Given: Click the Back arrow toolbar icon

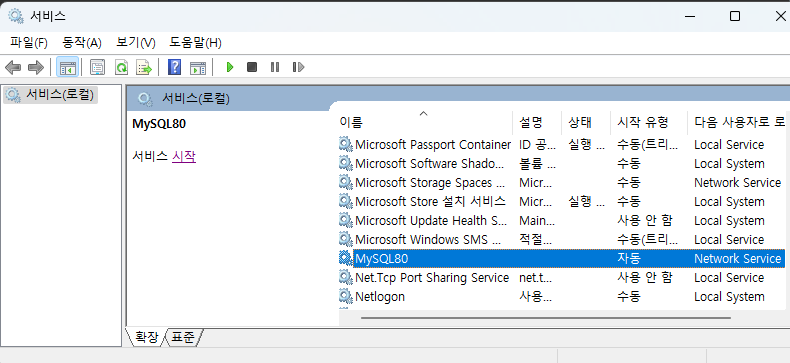Looking at the screenshot, I should (x=13, y=67).
